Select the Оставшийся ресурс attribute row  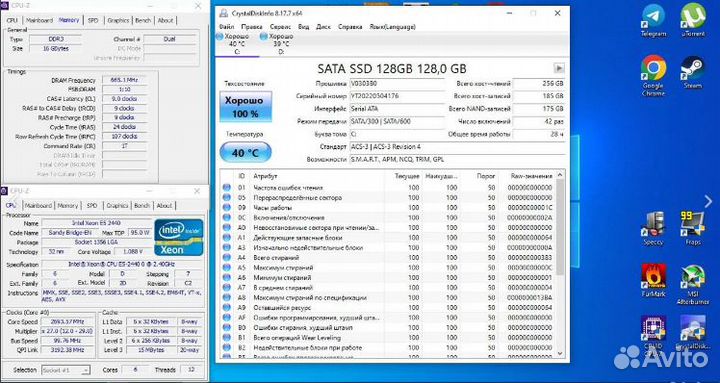pos(388,308)
